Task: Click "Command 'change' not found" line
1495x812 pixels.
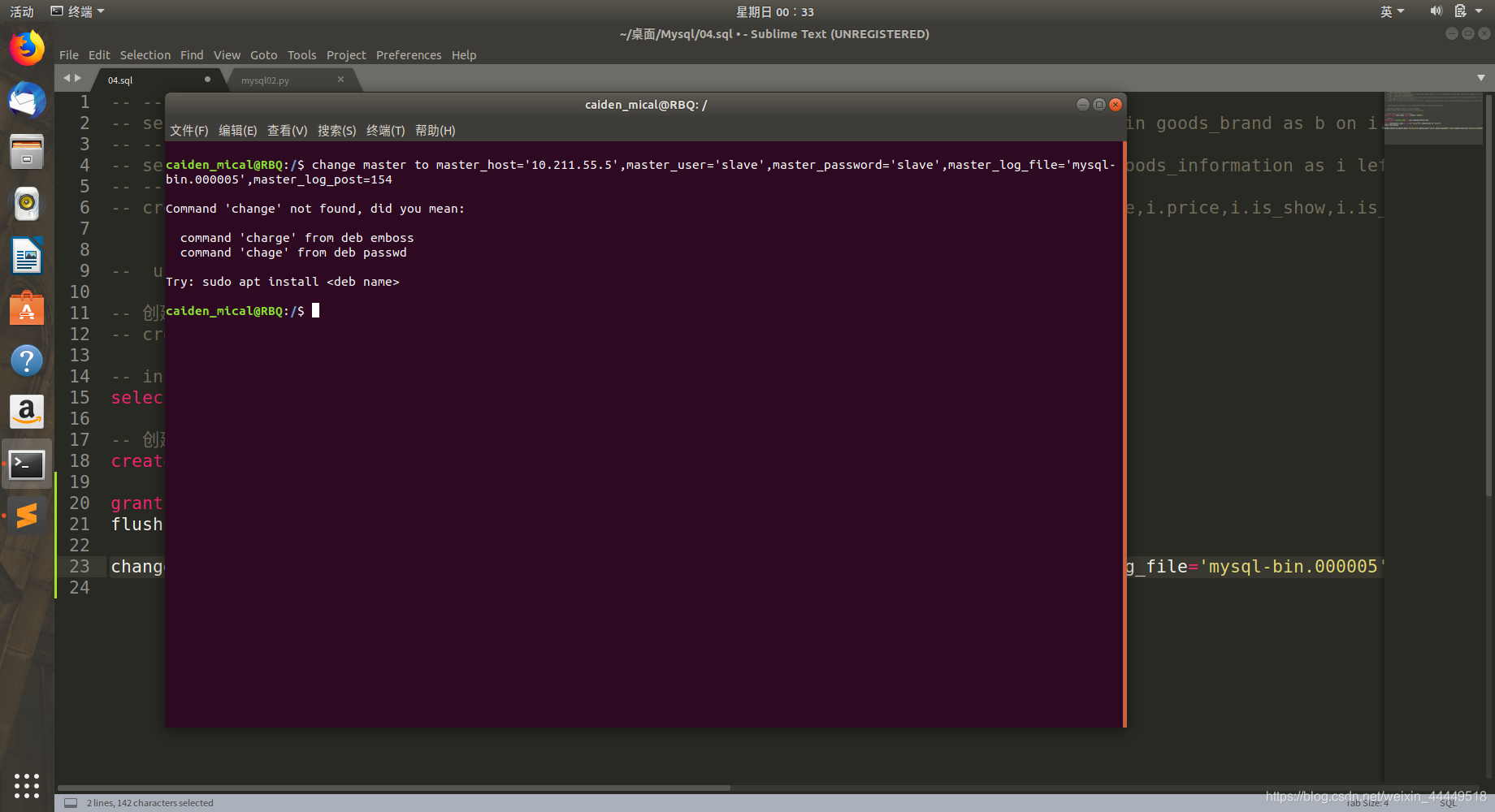Action: pos(314,209)
